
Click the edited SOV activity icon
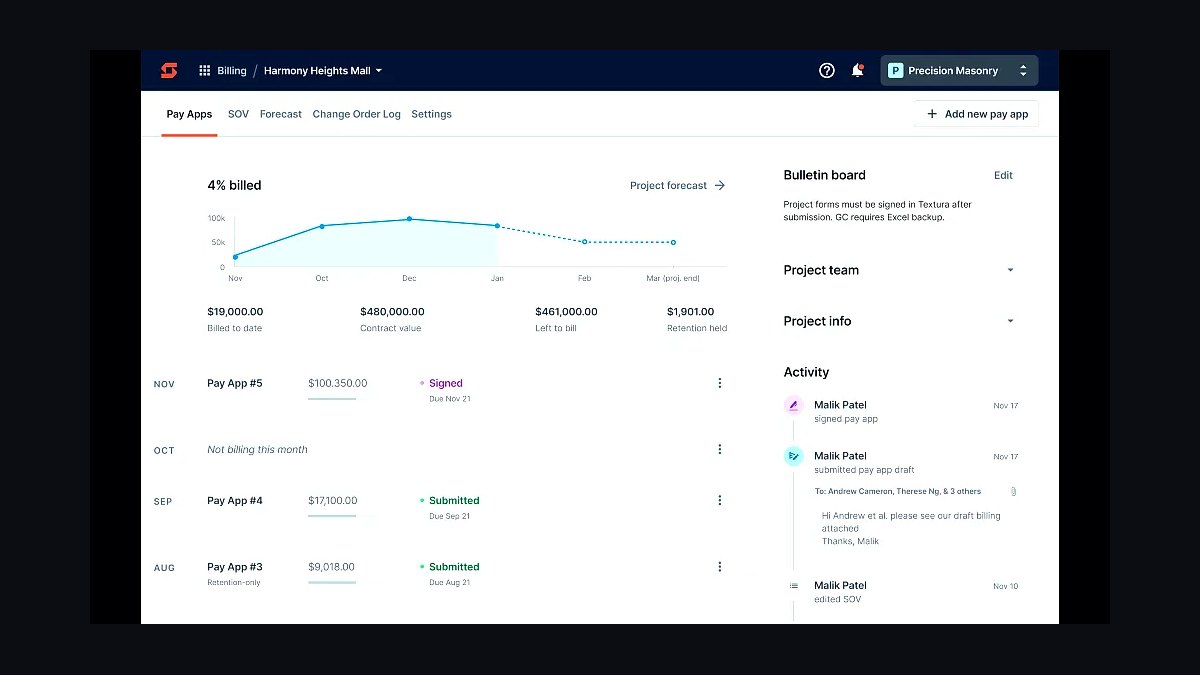pyautogui.click(x=794, y=586)
